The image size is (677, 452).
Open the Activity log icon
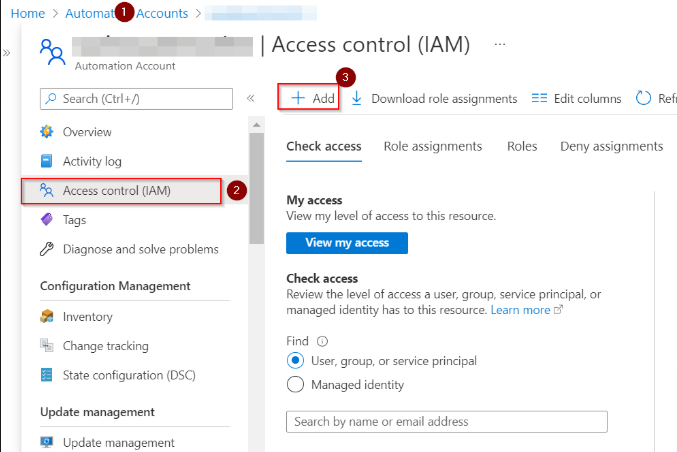46,161
